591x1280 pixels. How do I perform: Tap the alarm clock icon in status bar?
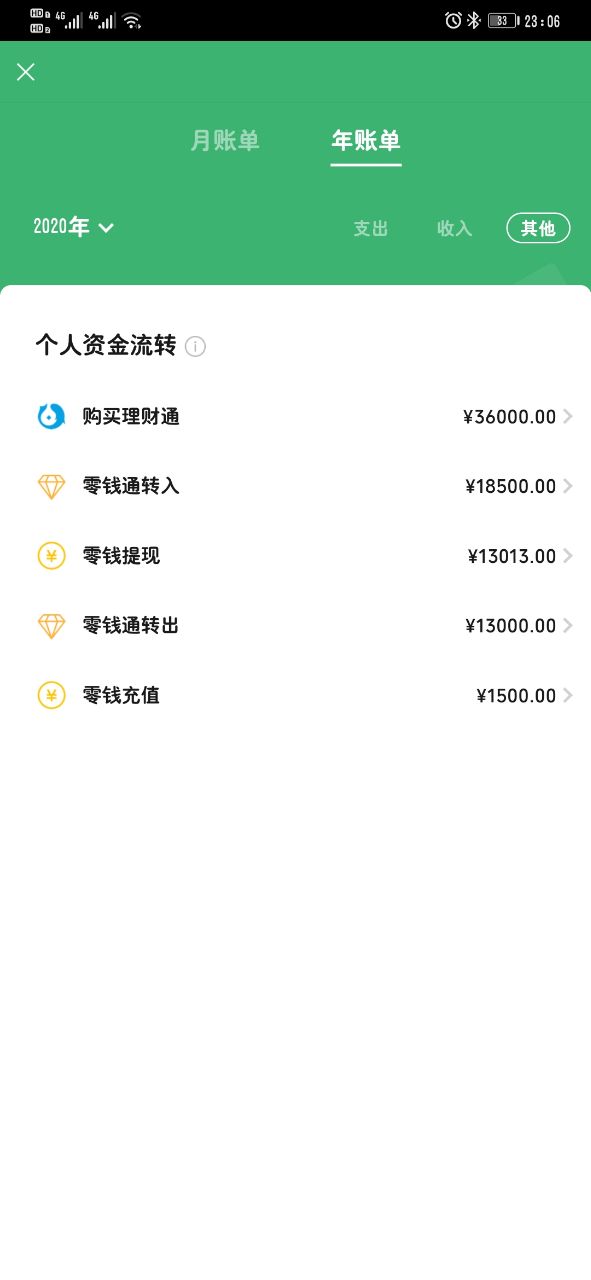453,20
